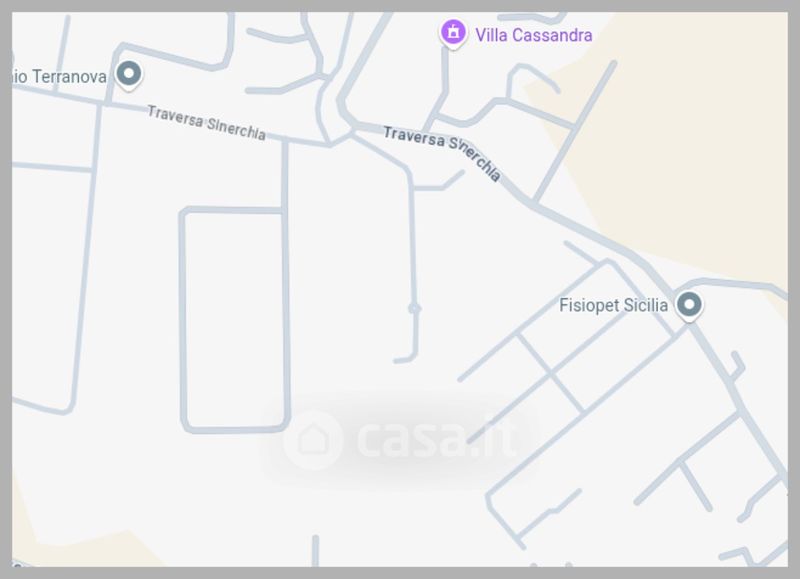Click the partially visible Google logo
Viewport: 800px width, 579px height.
coord(18,564)
